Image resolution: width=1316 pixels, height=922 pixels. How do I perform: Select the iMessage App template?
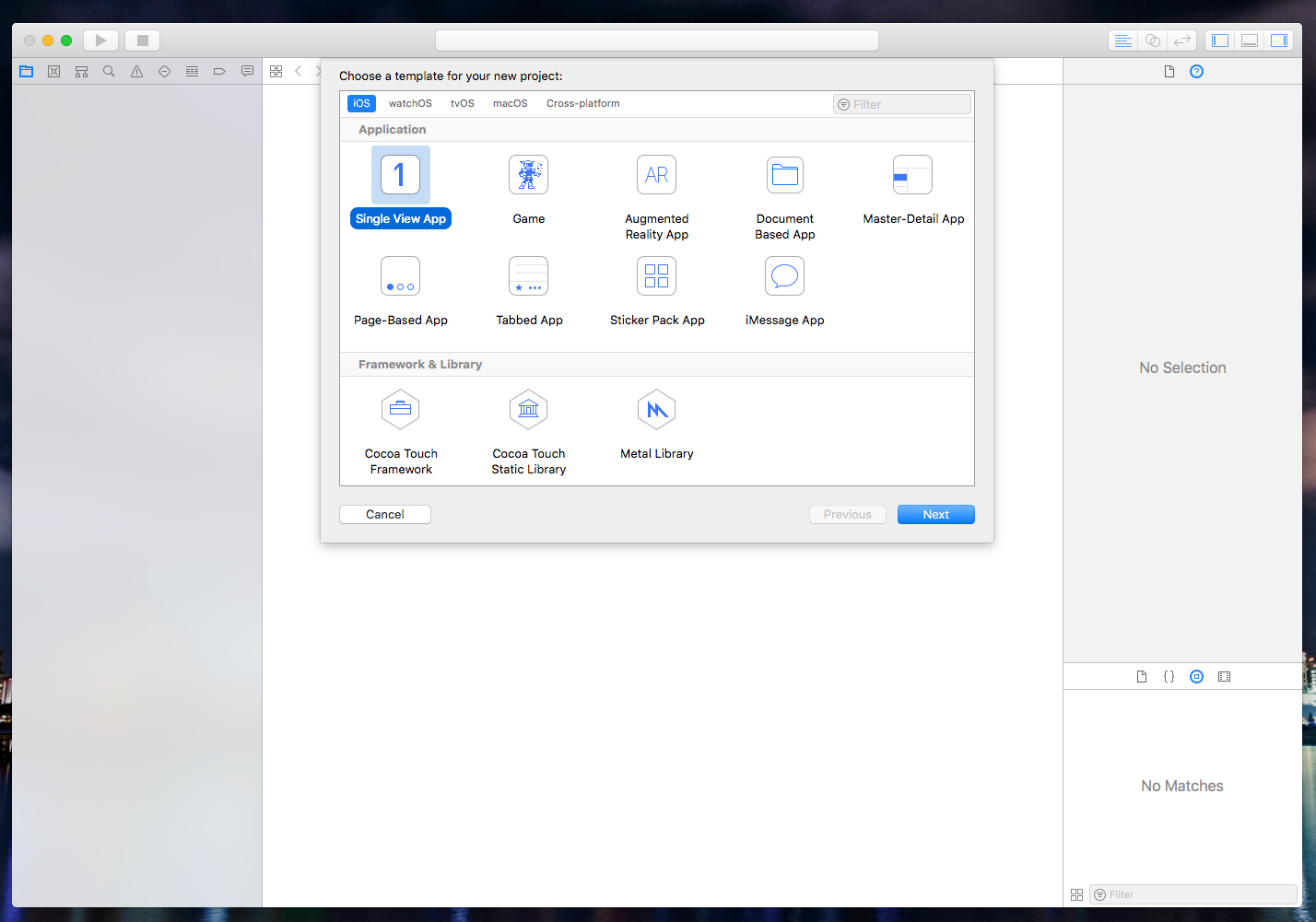pos(784,291)
